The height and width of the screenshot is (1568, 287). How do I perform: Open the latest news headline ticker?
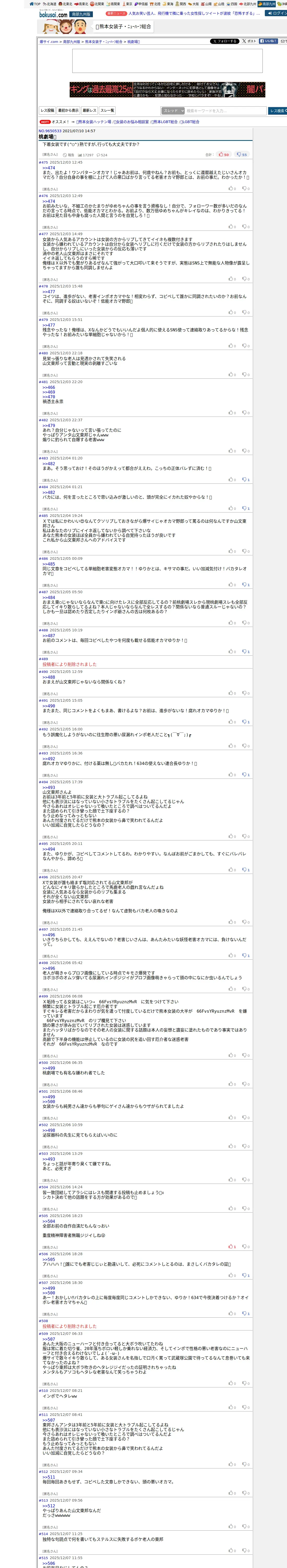tap(193, 13)
